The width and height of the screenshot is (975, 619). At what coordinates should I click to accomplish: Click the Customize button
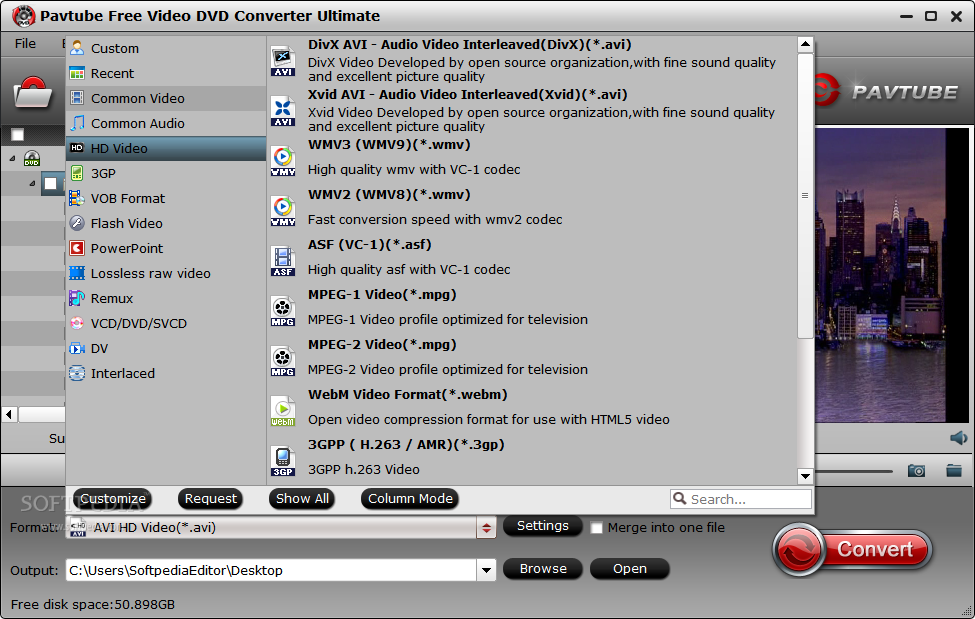(x=113, y=498)
